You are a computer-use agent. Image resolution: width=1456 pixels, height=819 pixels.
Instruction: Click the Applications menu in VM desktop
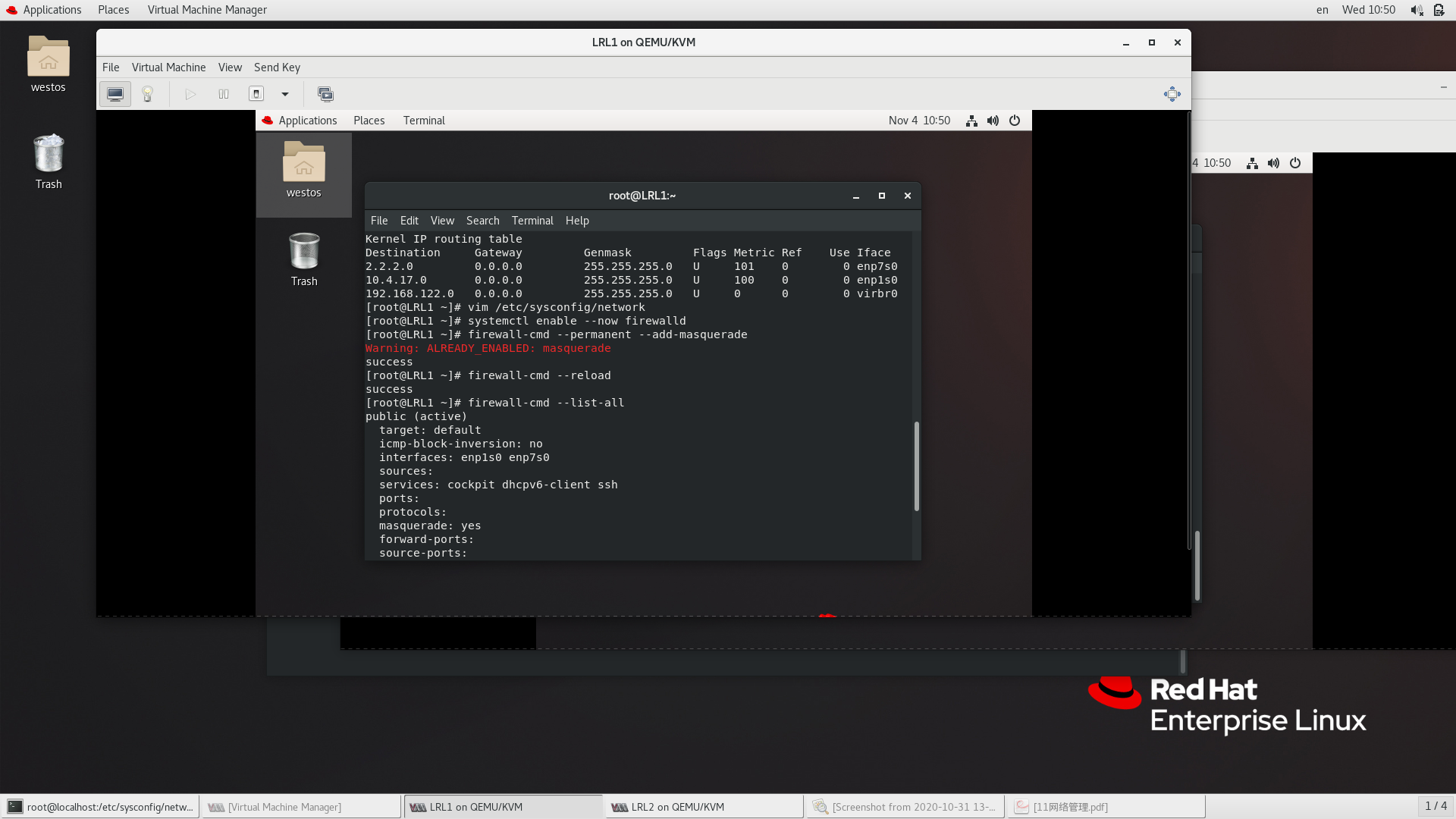(x=307, y=120)
